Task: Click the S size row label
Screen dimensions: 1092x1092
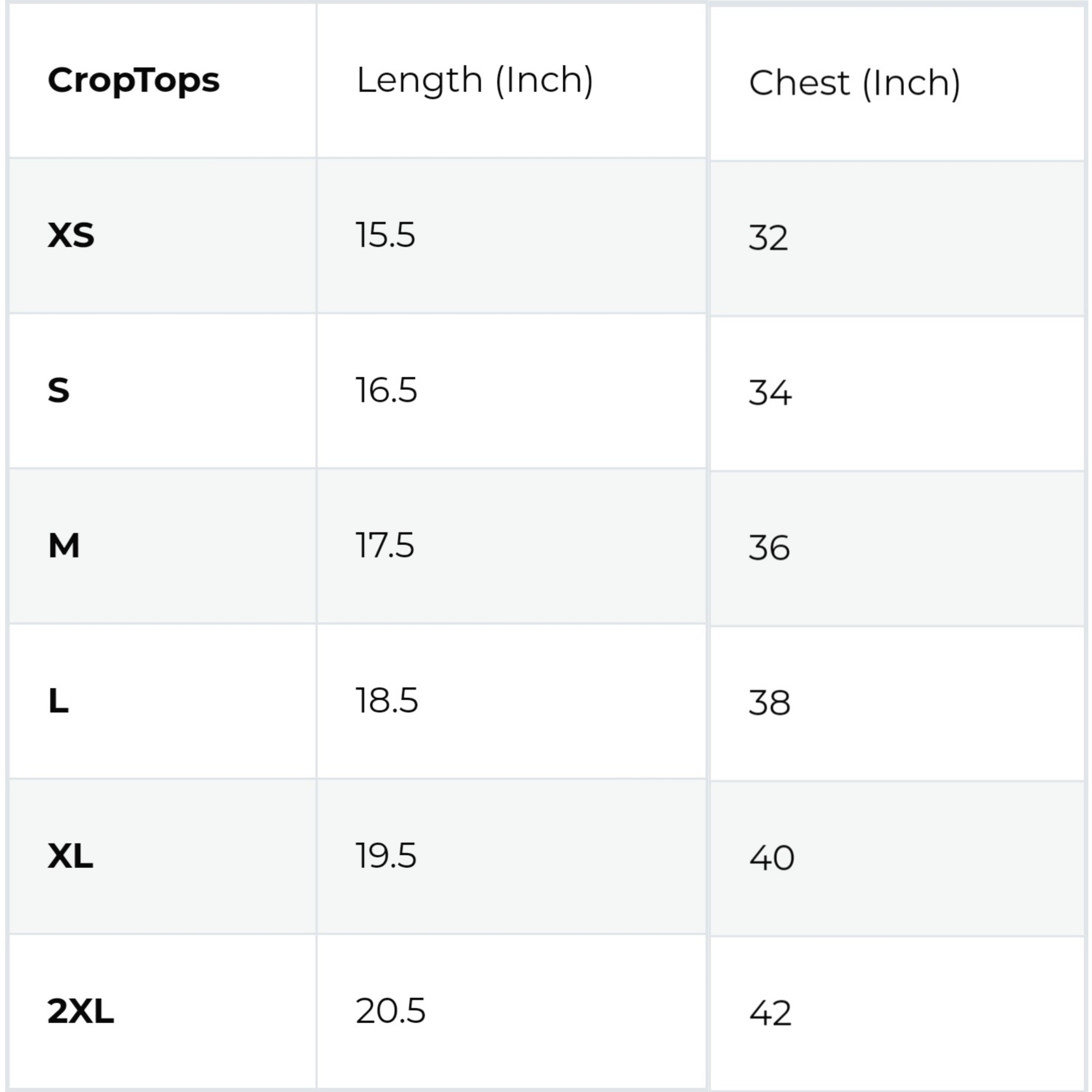Action: [58, 391]
